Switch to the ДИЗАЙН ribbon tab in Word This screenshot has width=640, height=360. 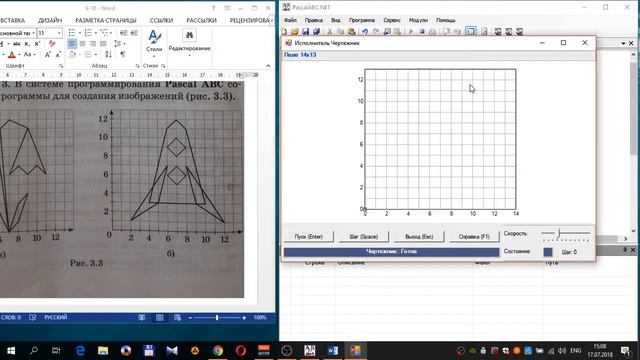tap(50, 20)
